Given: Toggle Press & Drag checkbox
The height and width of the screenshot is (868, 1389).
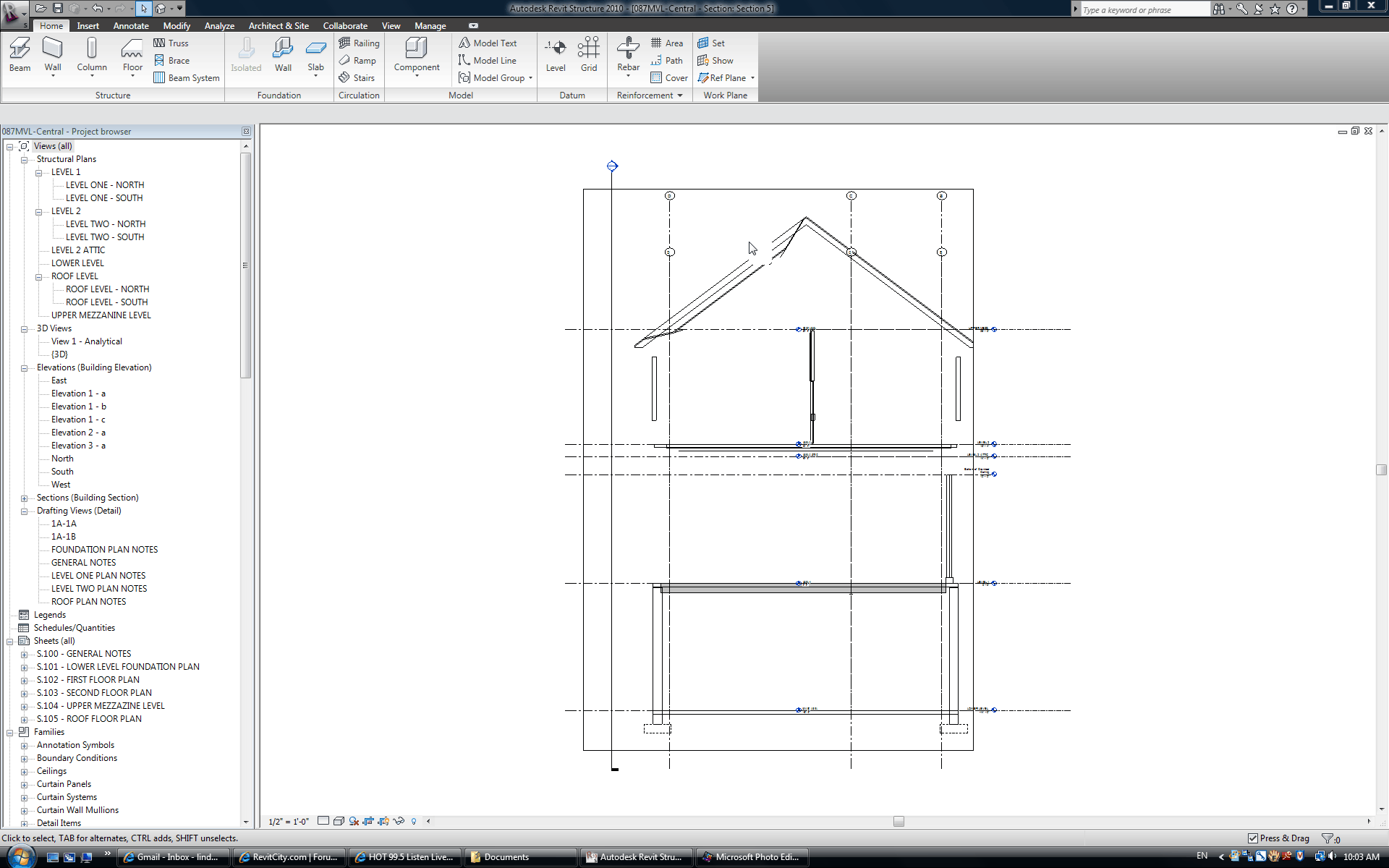Looking at the screenshot, I should 1253,838.
